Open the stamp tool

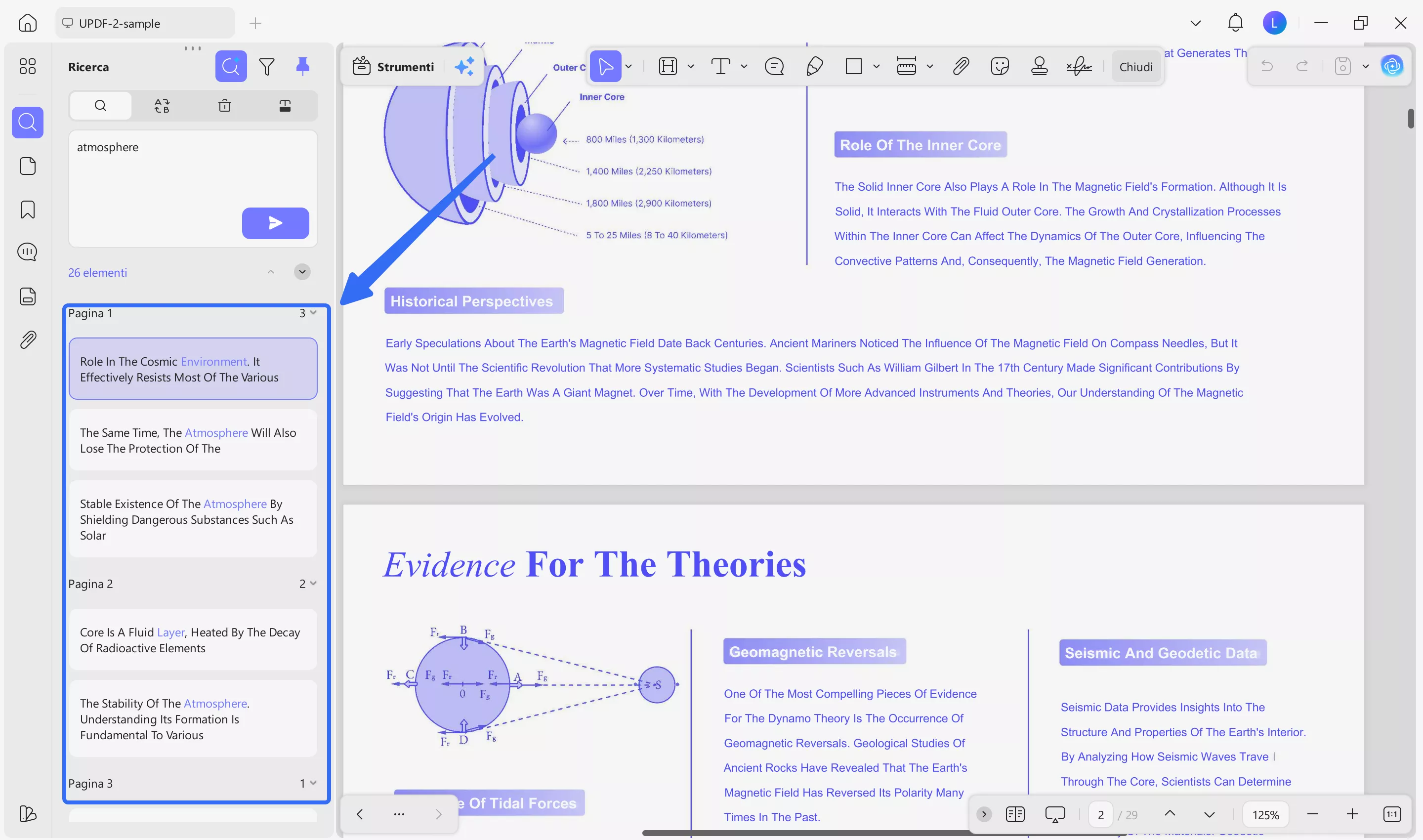1040,66
